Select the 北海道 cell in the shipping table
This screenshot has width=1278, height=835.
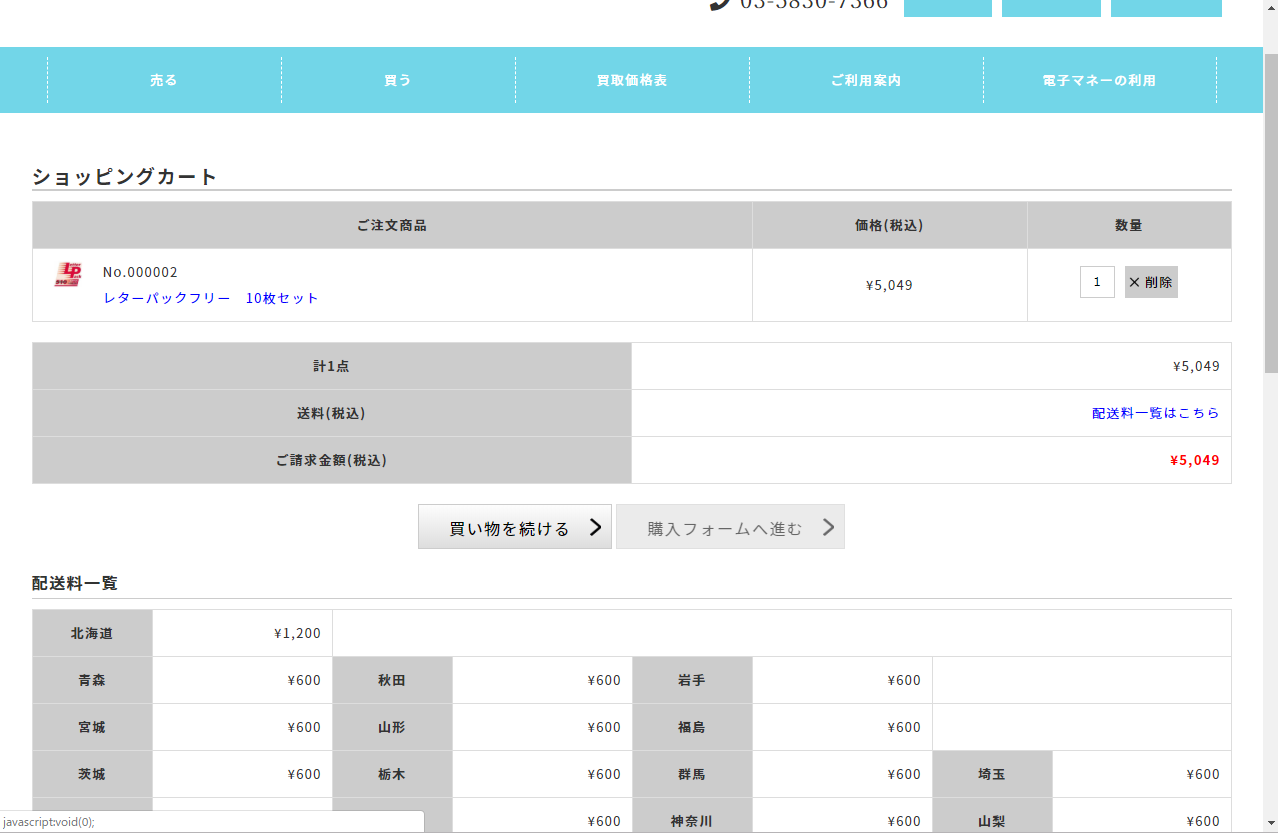click(x=92, y=633)
